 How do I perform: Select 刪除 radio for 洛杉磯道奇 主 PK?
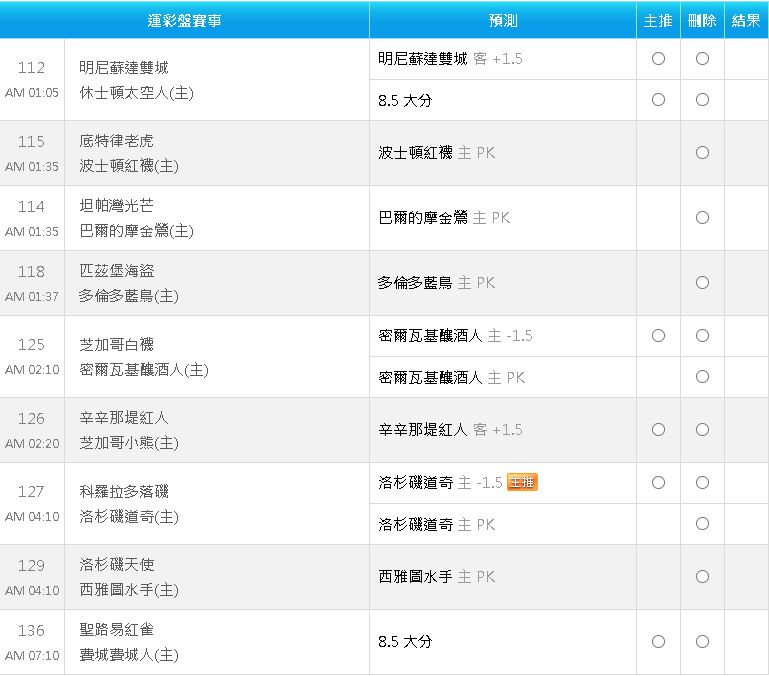click(702, 524)
